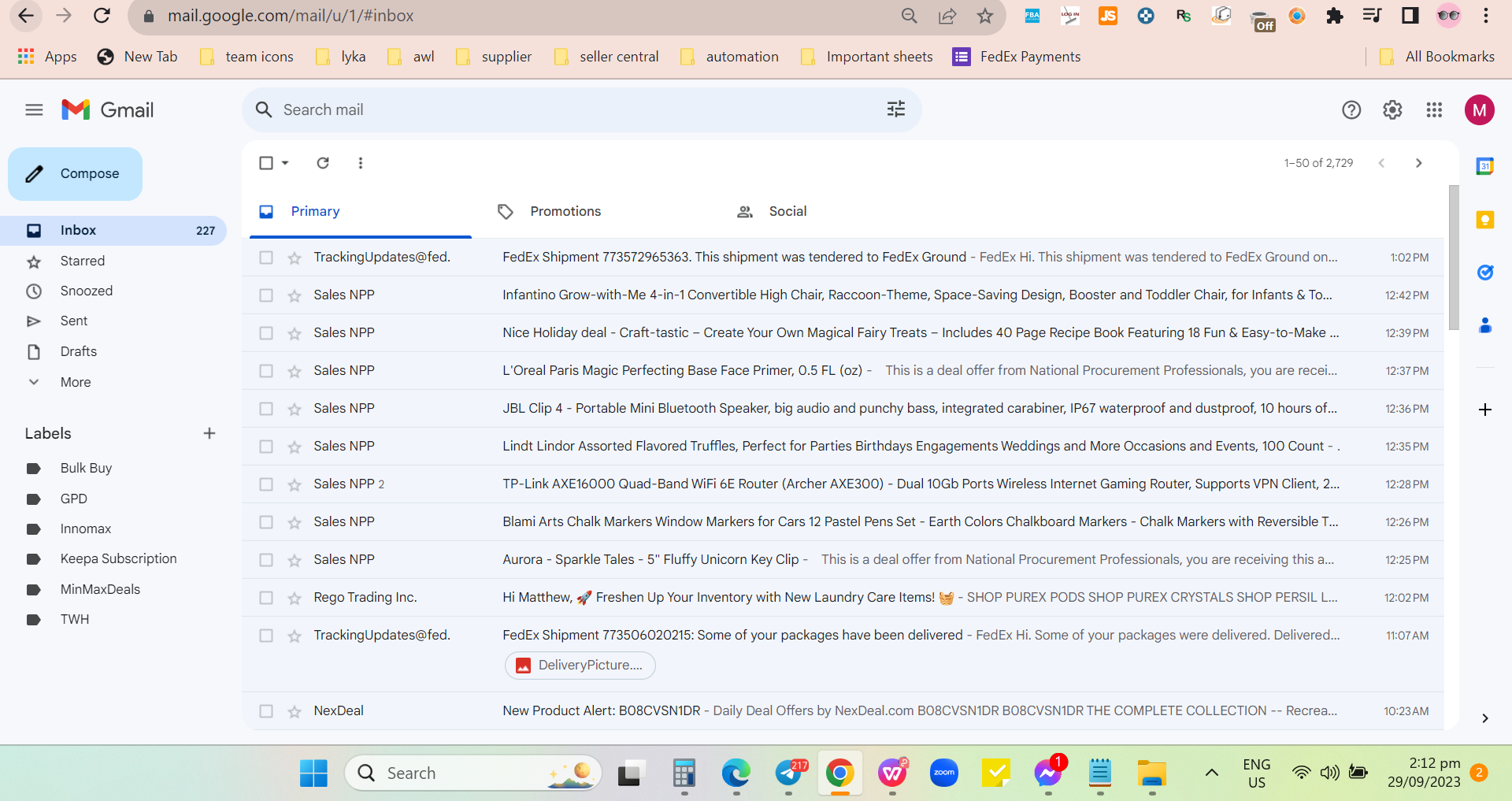Select the Lindt Lindor Truffles email checkbox
The image size is (1512, 801).
coord(266,447)
